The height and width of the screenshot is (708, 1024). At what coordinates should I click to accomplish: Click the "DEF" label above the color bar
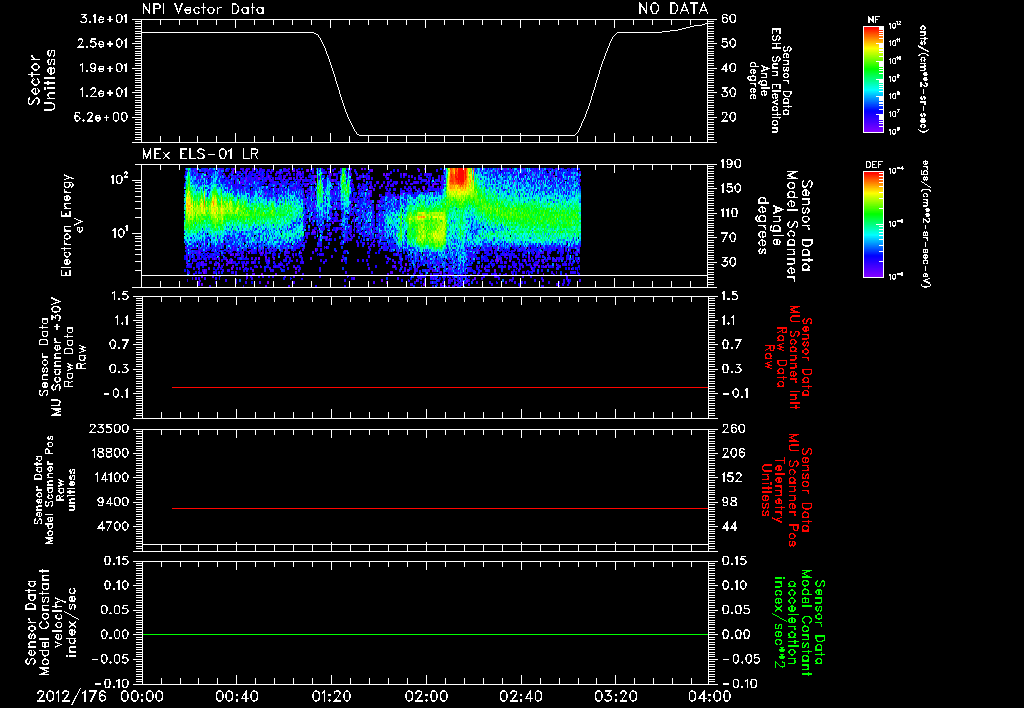tap(874, 165)
